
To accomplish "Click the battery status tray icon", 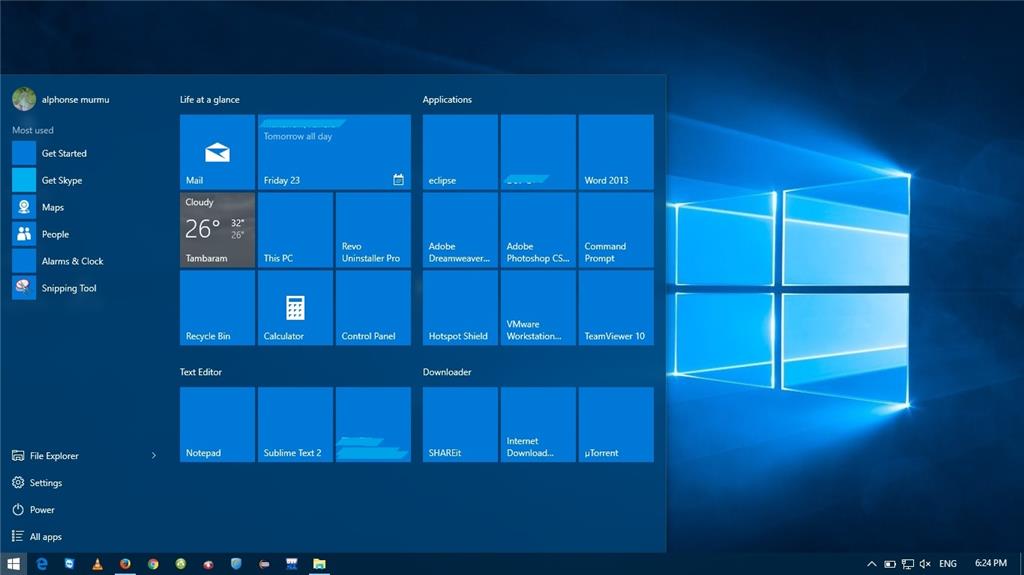I will tap(889, 563).
